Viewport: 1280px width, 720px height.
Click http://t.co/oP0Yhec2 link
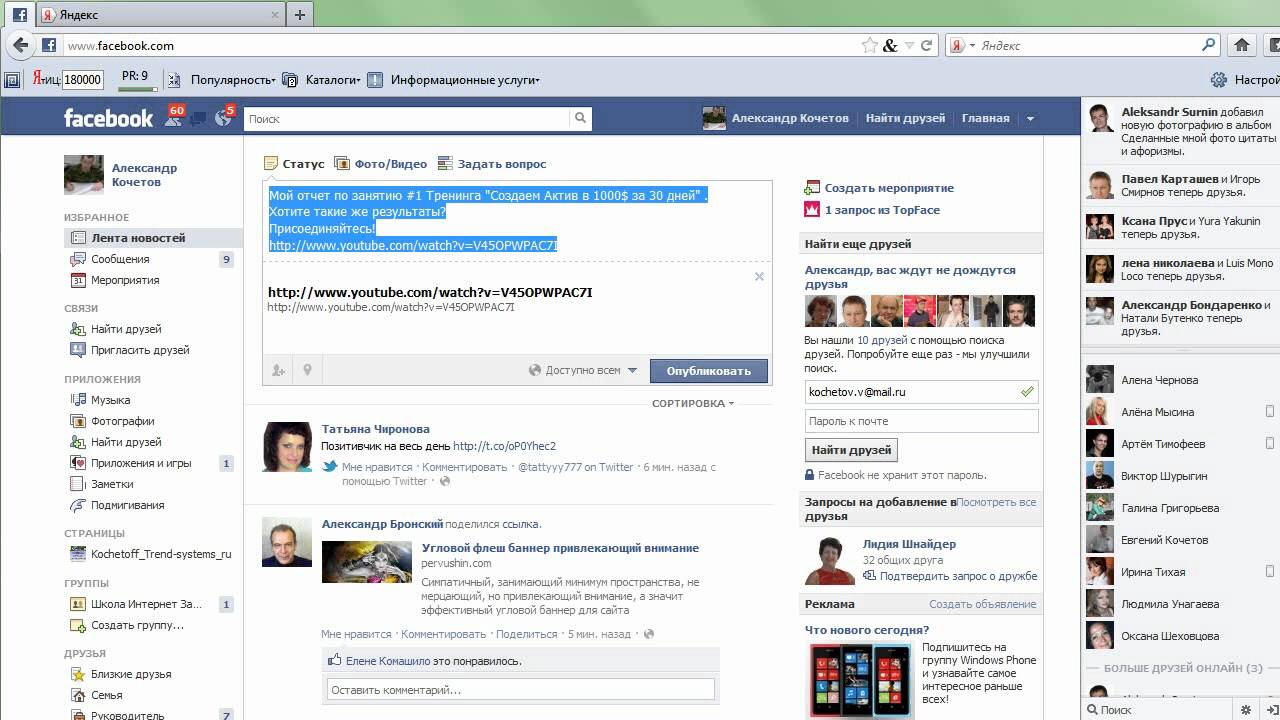(504, 446)
